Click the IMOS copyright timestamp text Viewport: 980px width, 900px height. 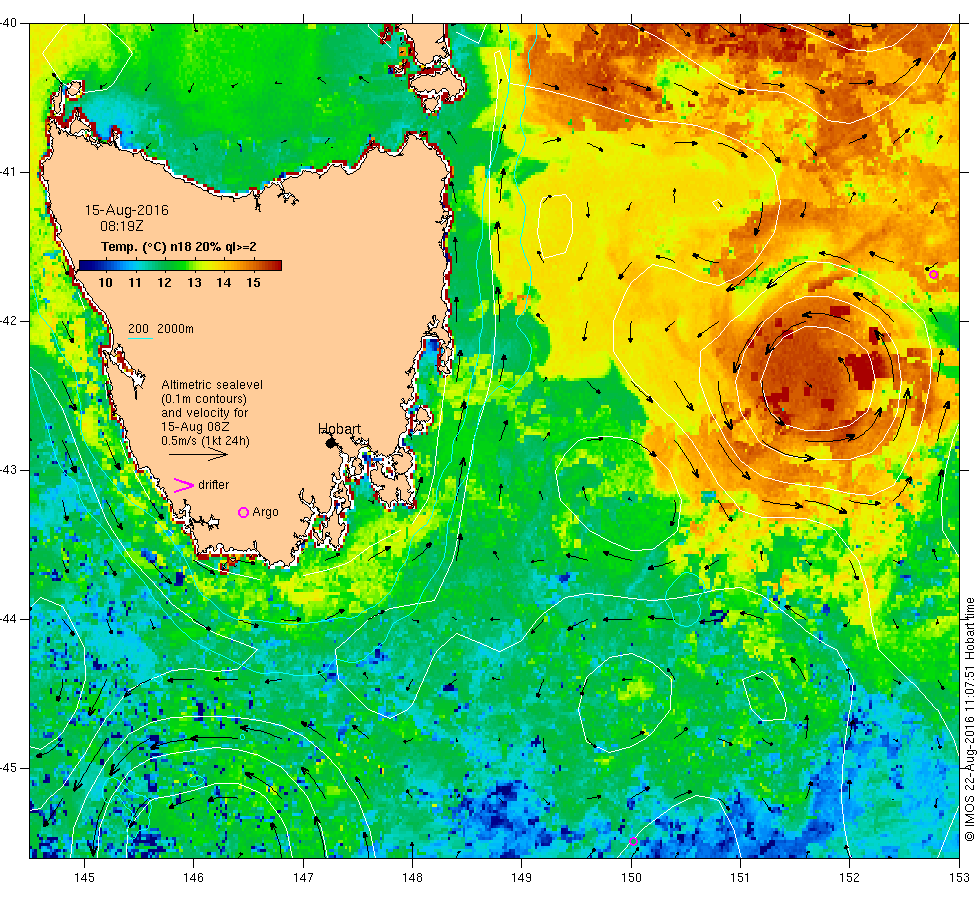[969, 719]
